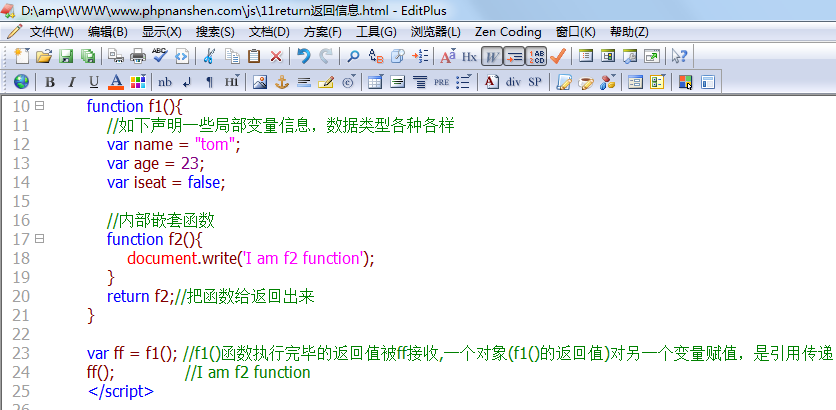Open the HTML table dropdown
This screenshot has width=836, height=410.
pos(375,82)
